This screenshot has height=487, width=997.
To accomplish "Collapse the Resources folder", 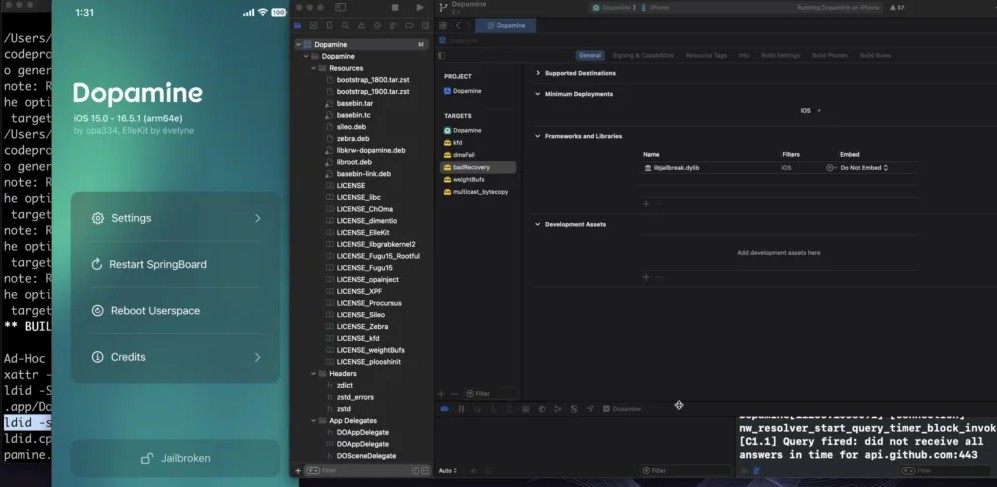I will [313, 68].
